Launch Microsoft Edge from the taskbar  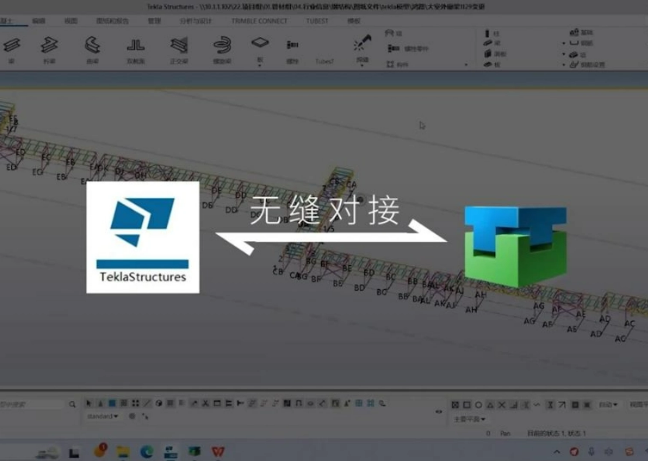click(x=147, y=451)
